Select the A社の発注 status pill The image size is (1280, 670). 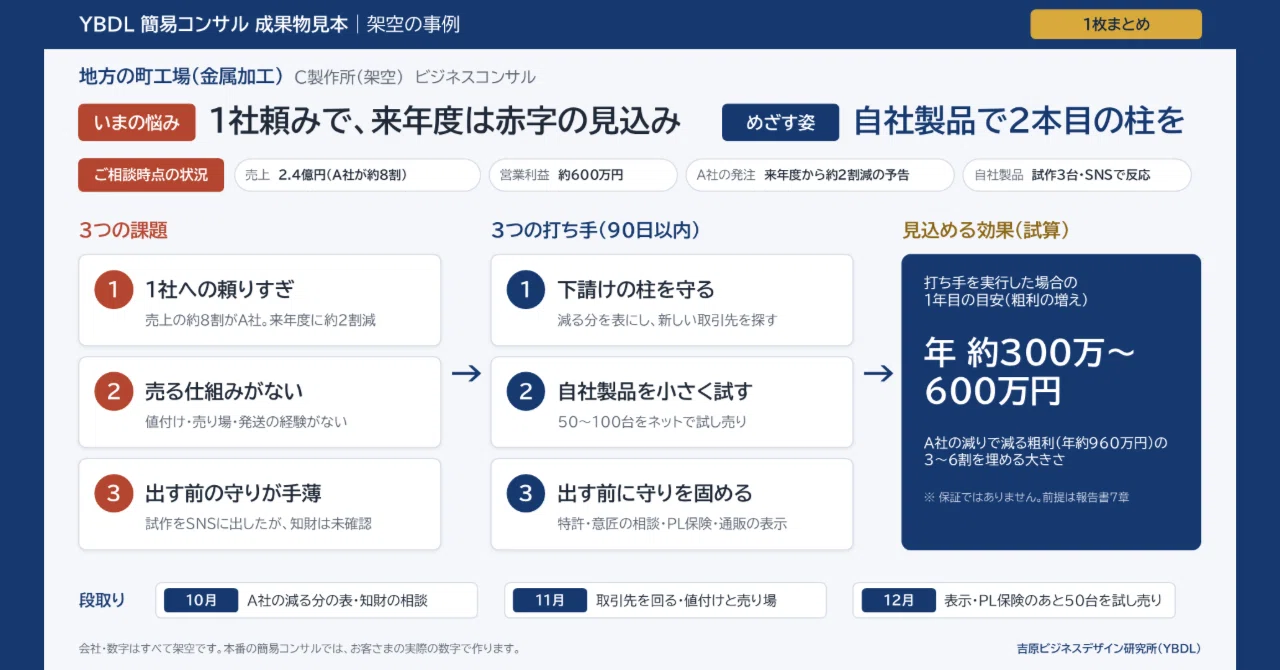pos(820,175)
